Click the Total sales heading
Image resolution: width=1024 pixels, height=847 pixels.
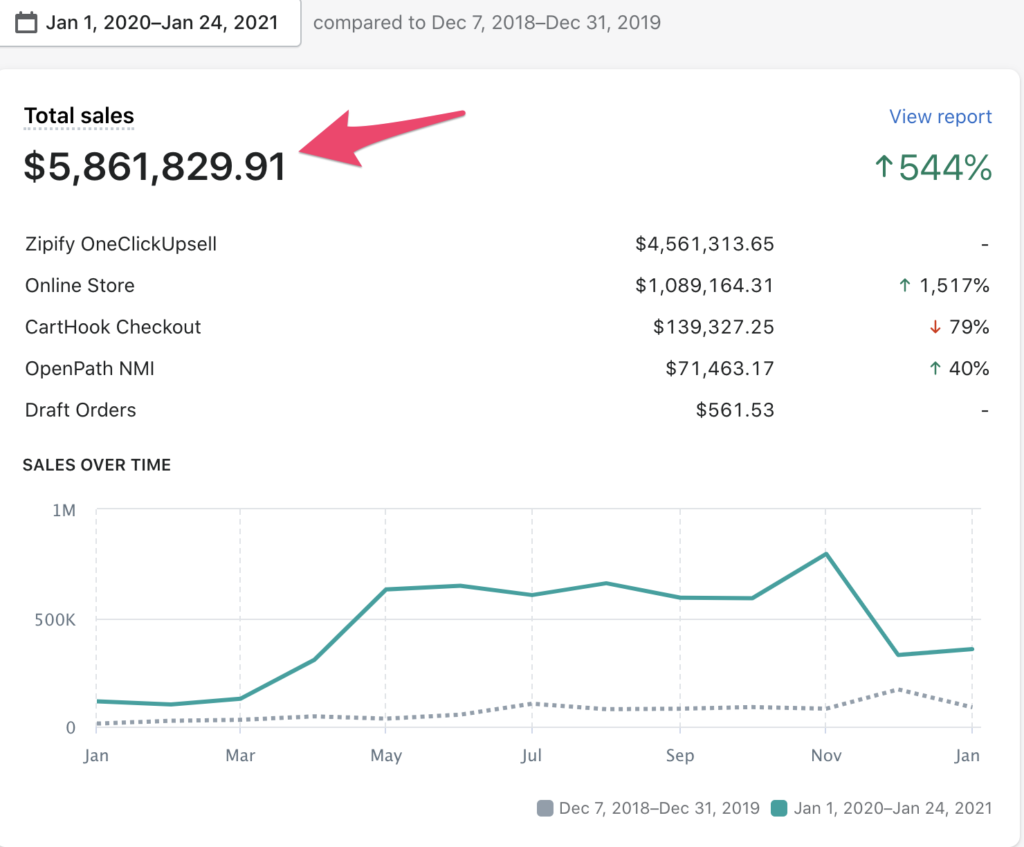coord(79,117)
